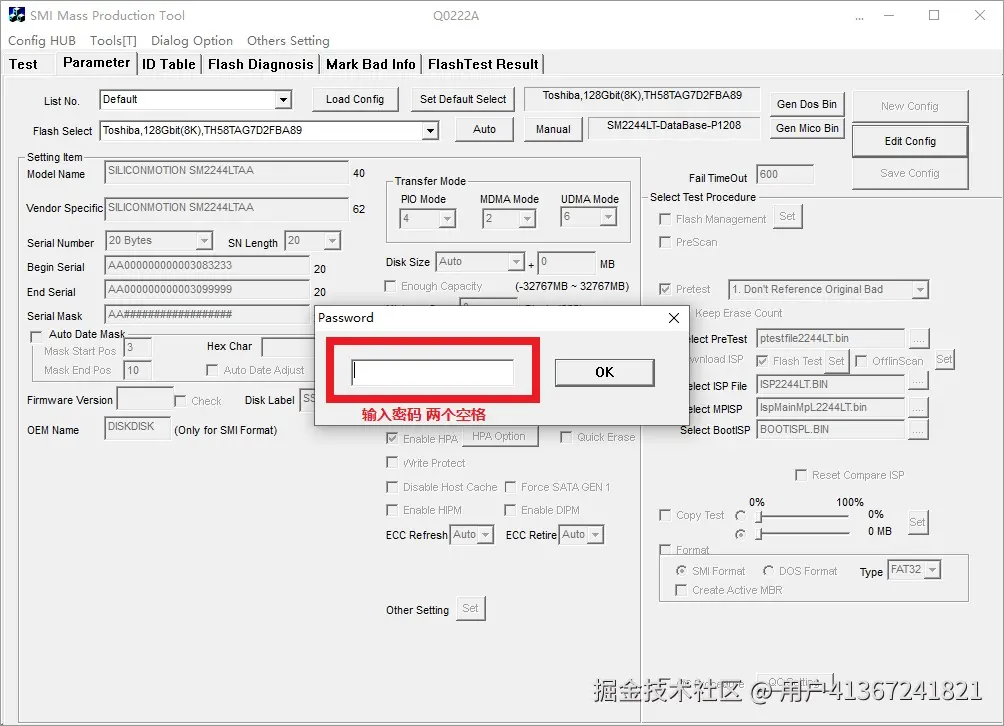
Task: Click the Load Config button
Action: coord(355,99)
